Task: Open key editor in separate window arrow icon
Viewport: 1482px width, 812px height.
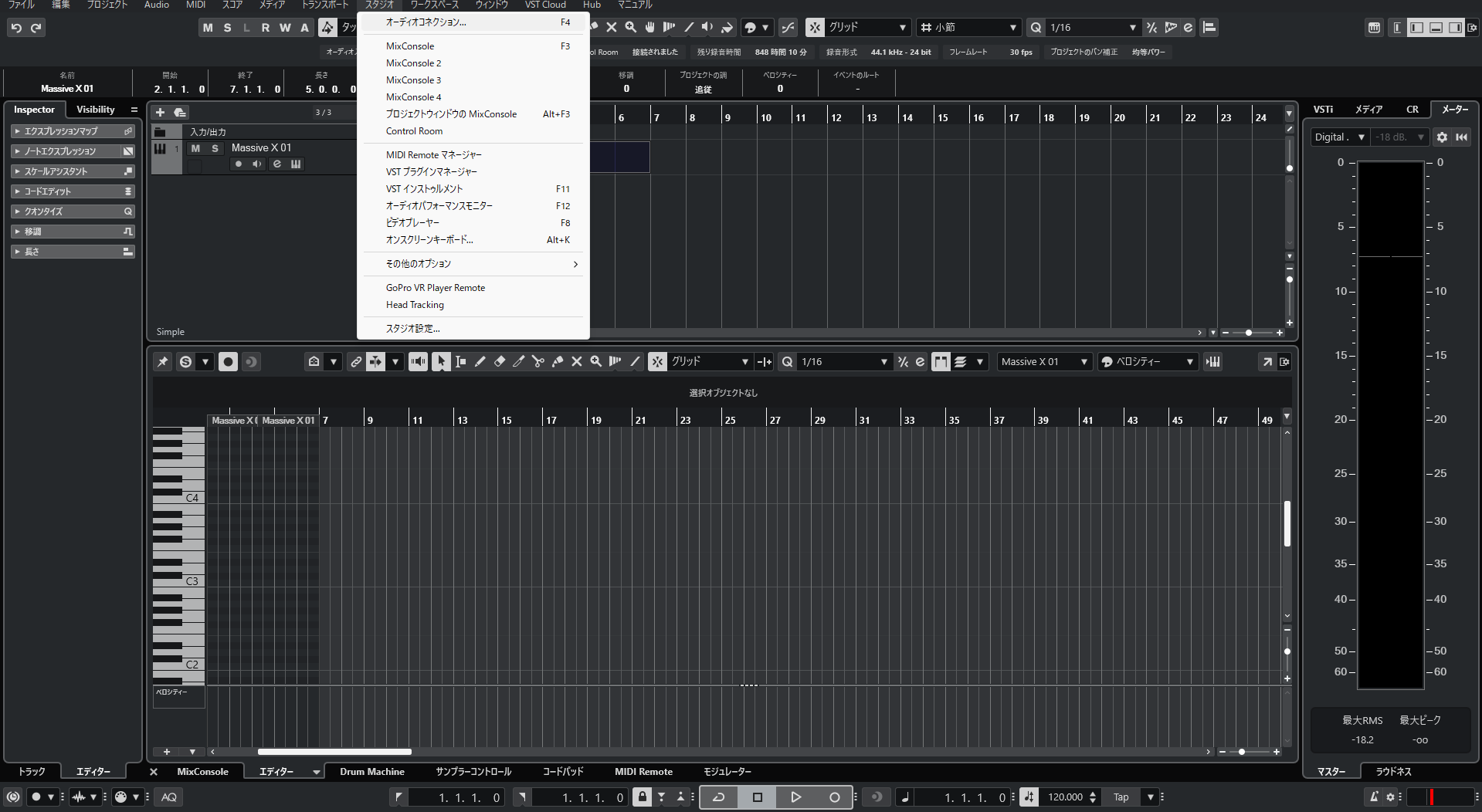Action: pyautogui.click(x=1267, y=361)
